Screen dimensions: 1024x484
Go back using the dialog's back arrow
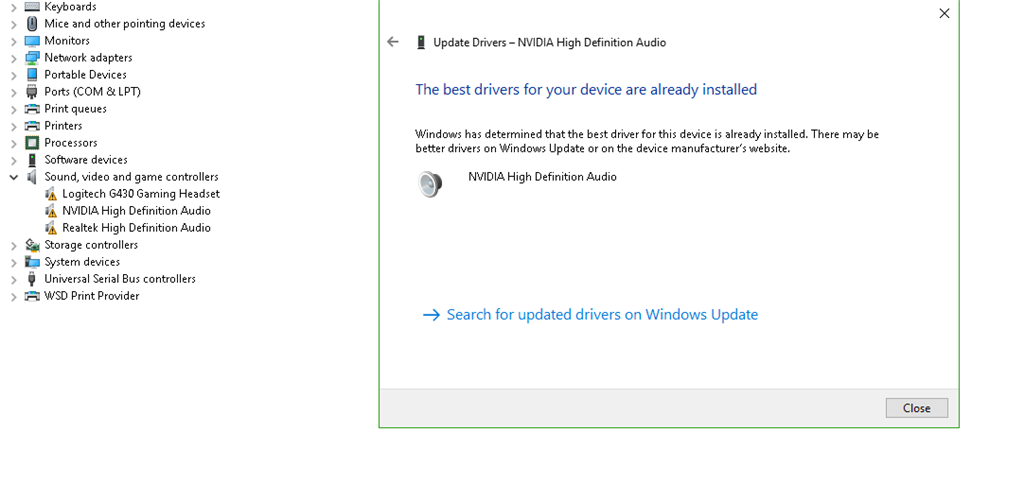[392, 42]
